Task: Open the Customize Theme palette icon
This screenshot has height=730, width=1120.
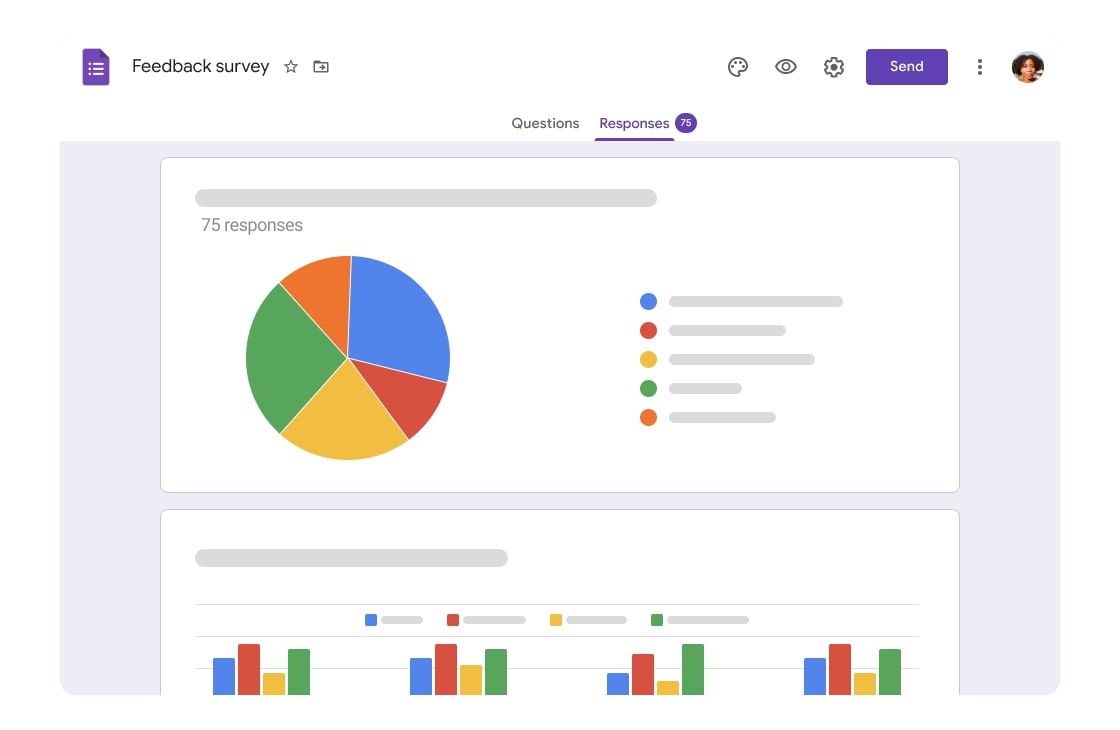Action: pos(738,66)
